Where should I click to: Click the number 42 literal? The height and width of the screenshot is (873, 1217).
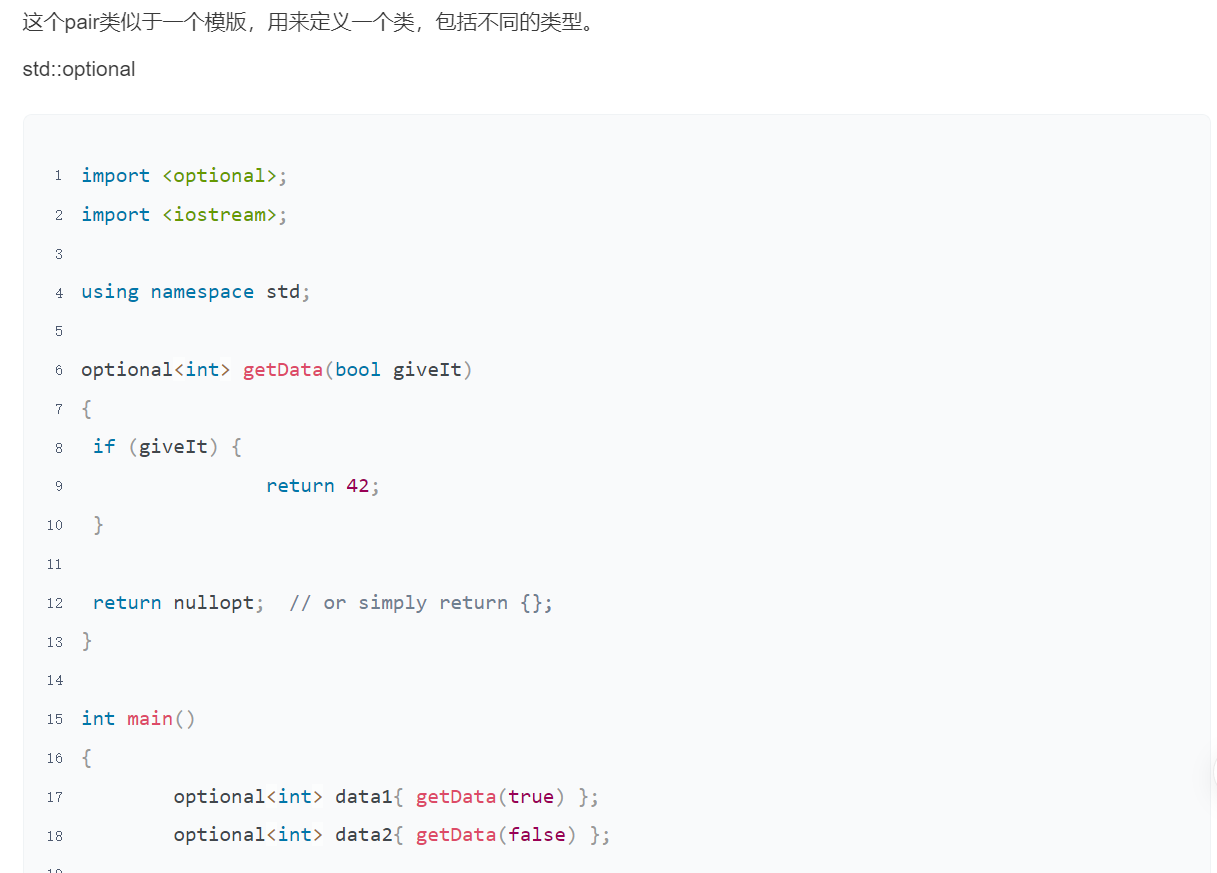click(x=357, y=486)
